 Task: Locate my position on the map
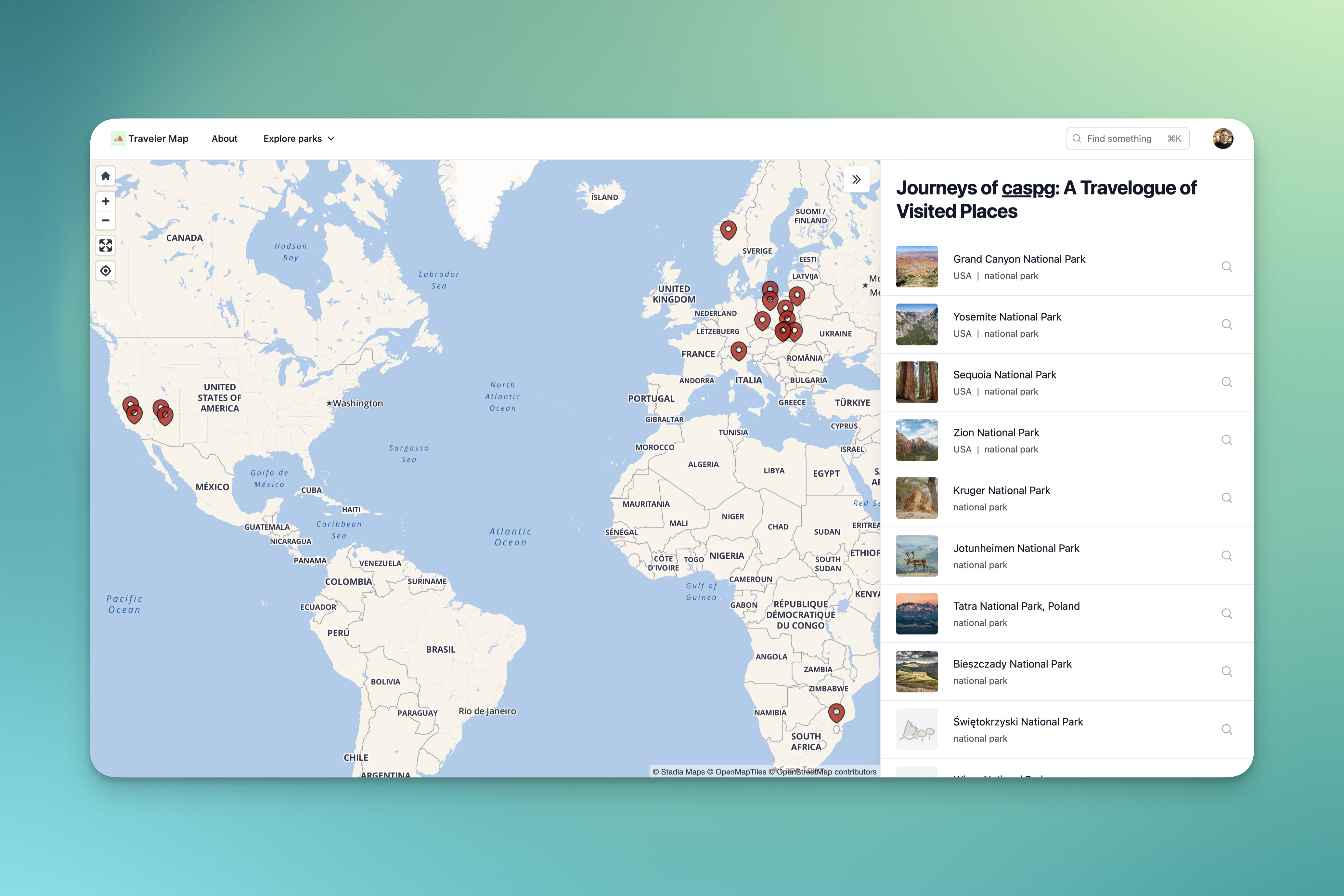click(106, 271)
